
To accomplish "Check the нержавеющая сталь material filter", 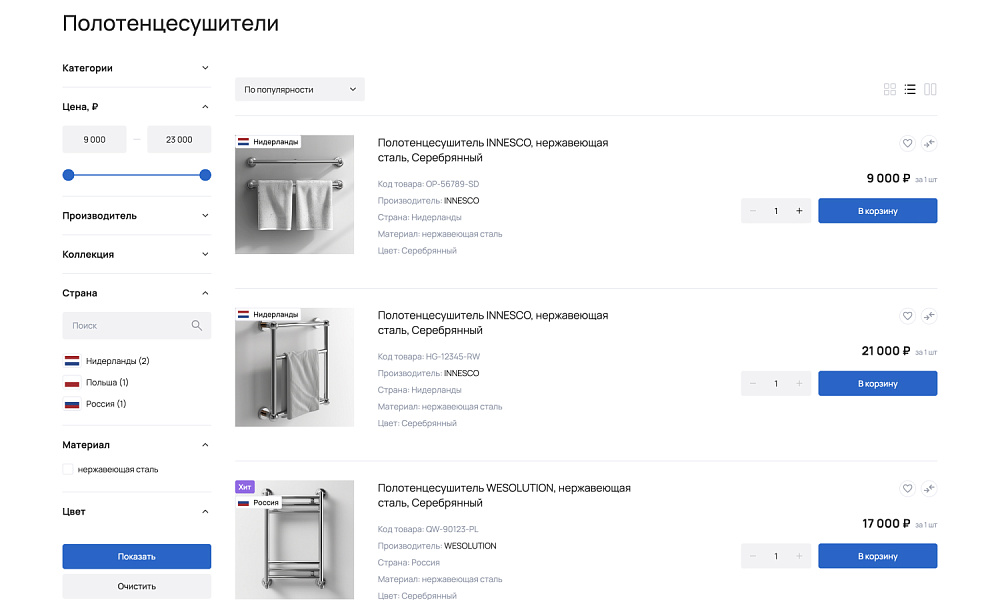I will pos(67,468).
